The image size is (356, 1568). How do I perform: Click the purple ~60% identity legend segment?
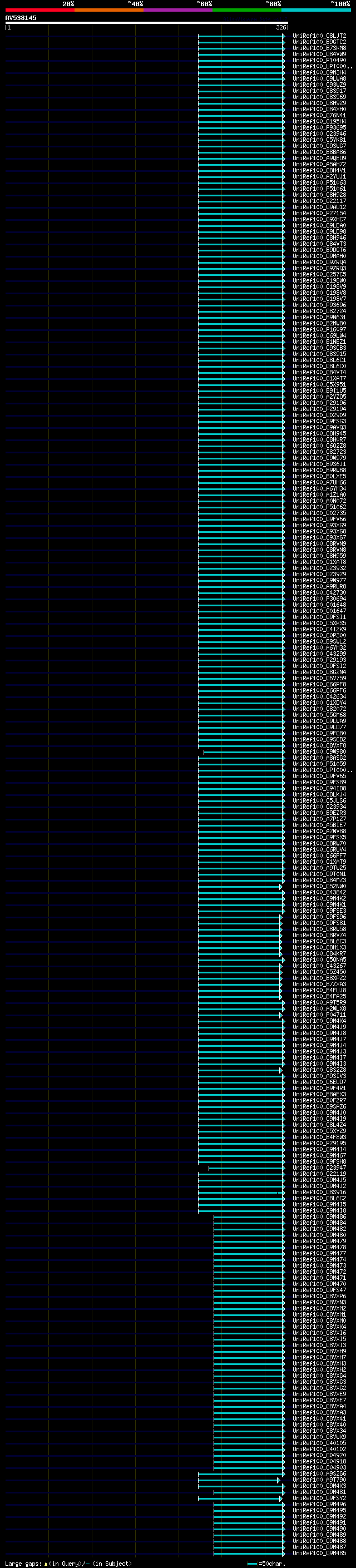tap(177, 10)
